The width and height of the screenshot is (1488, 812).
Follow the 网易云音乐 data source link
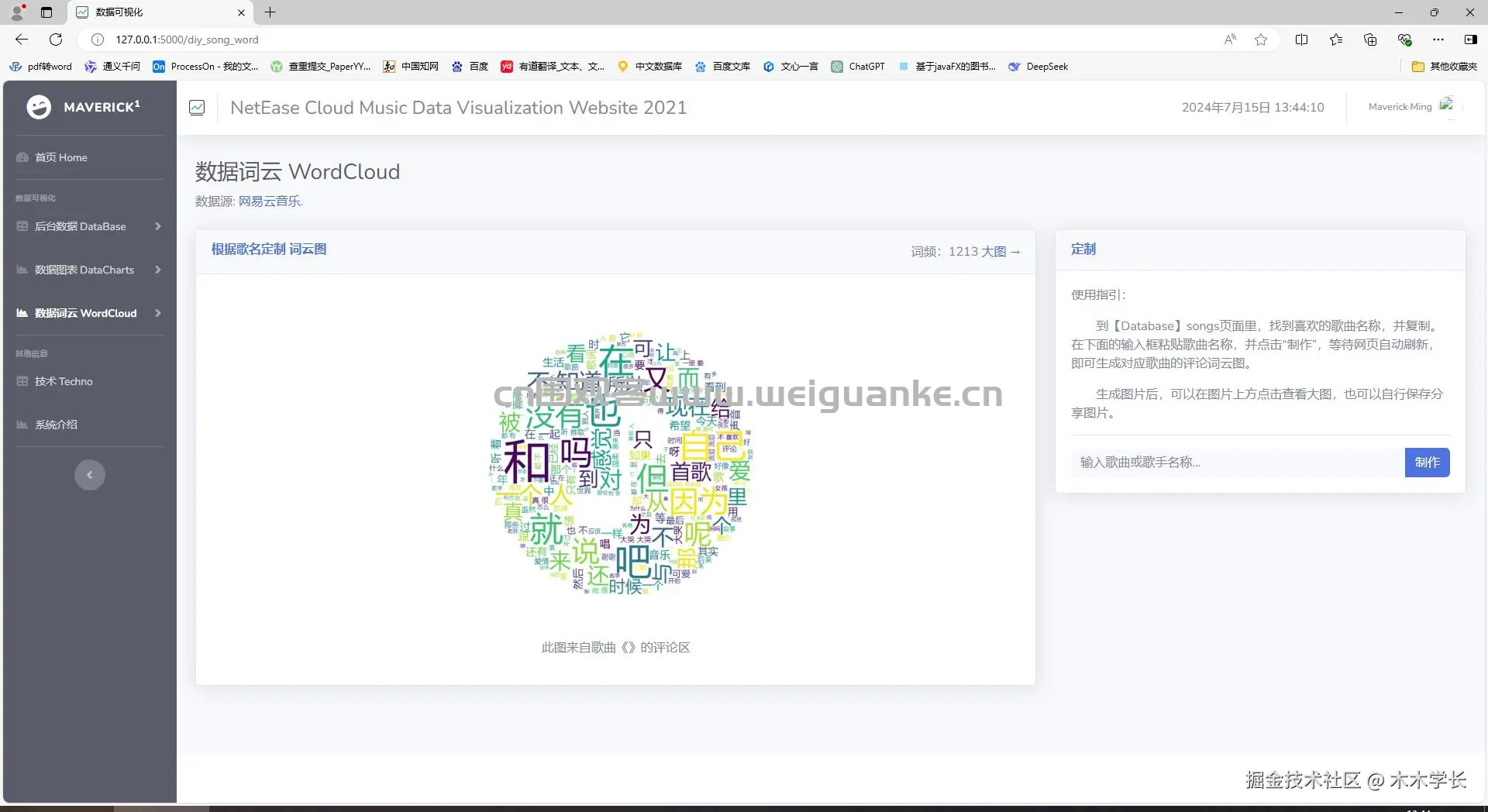pos(269,201)
